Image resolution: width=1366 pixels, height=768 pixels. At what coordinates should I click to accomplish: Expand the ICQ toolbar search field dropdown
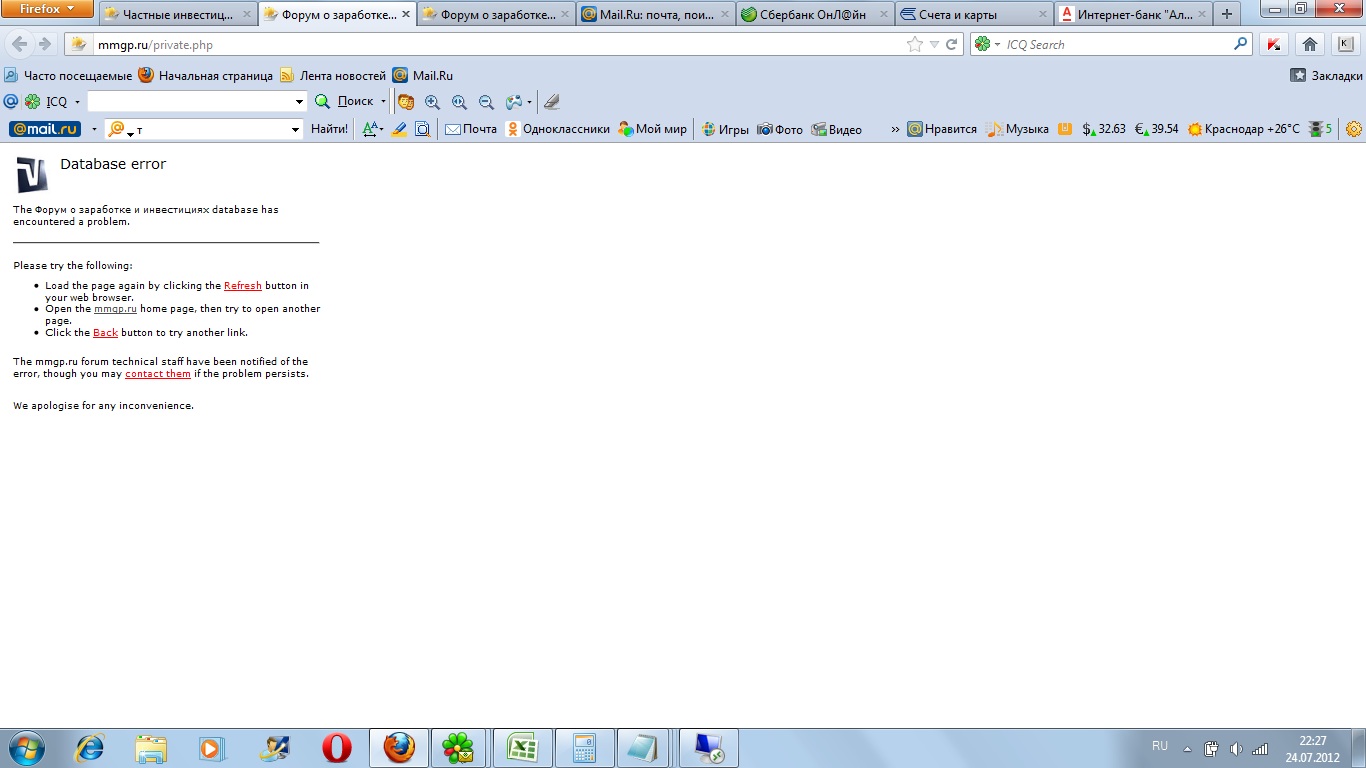pos(299,101)
